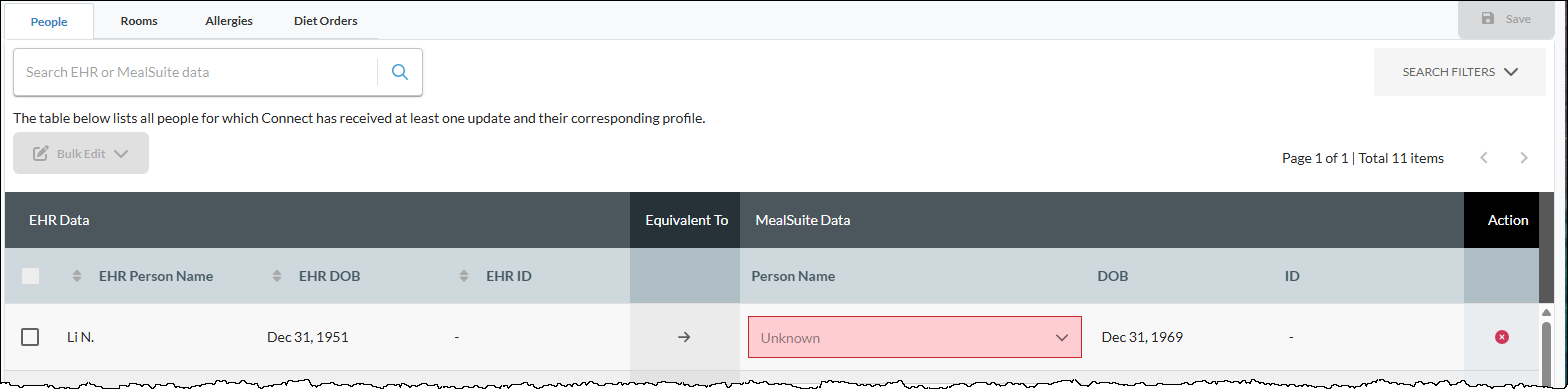The width and height of the screenshot is (1568, 389).
Task: Open the Rooms tab
Action: pos(139,20)
